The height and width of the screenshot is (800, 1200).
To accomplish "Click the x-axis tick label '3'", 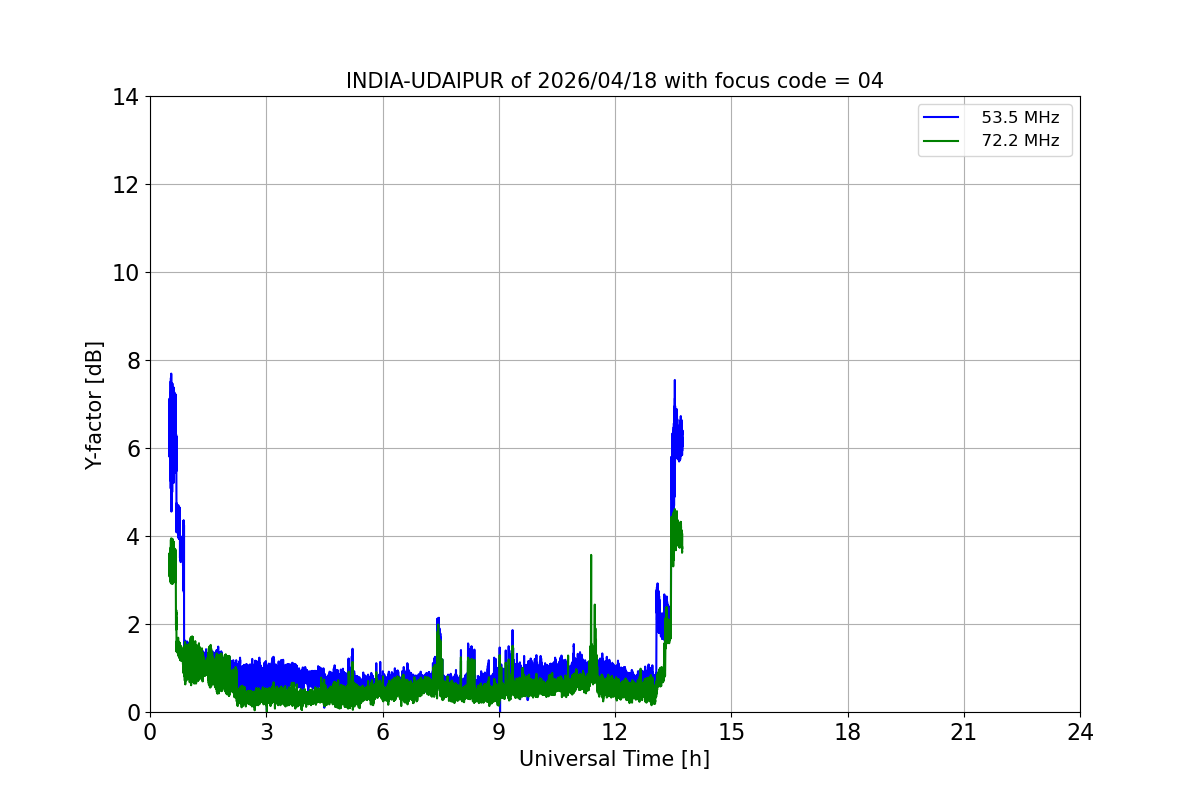I will click(266, 732).
